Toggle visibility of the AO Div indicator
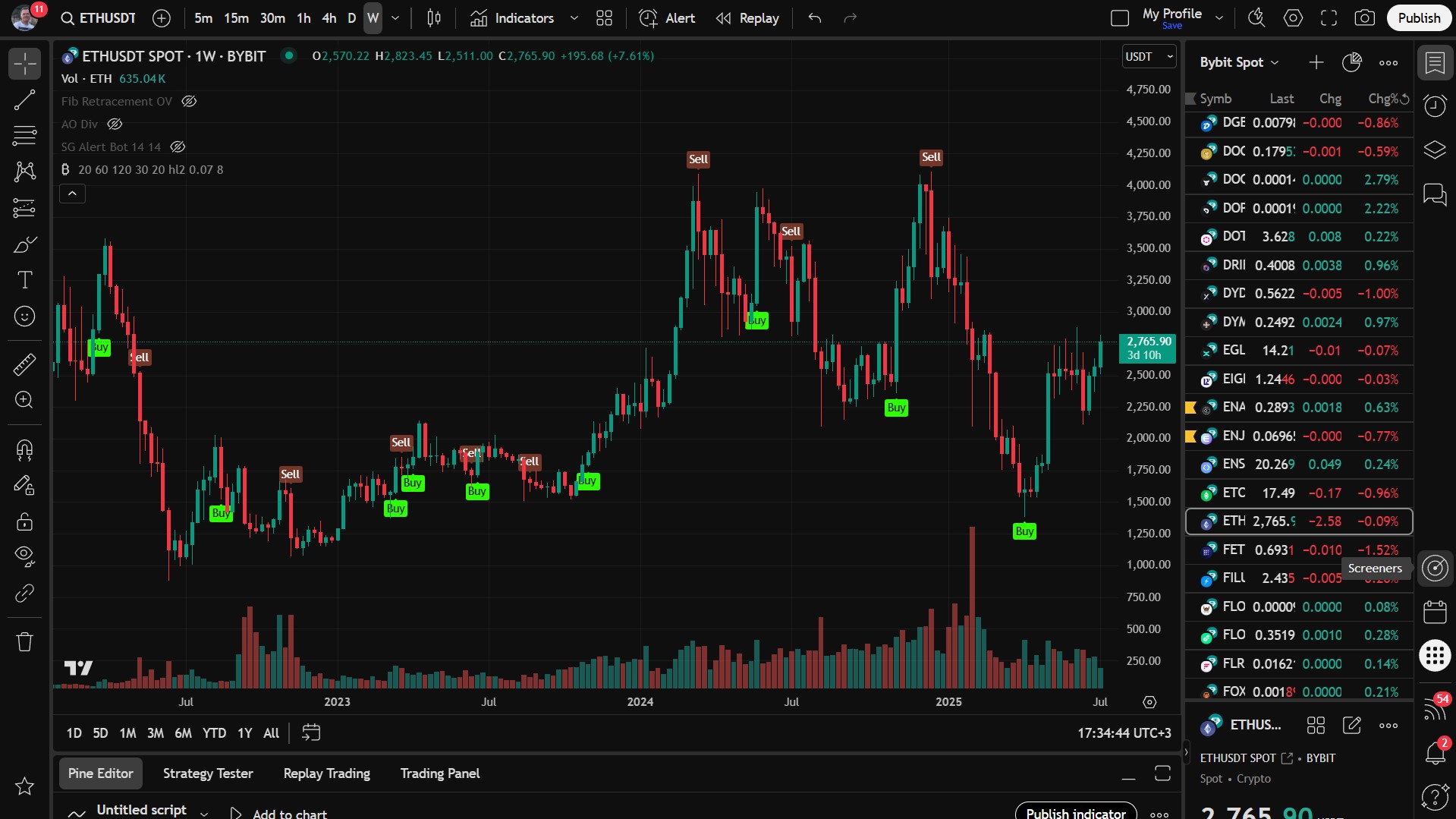Screen dimensions: 1456x819 coord(115,124)
